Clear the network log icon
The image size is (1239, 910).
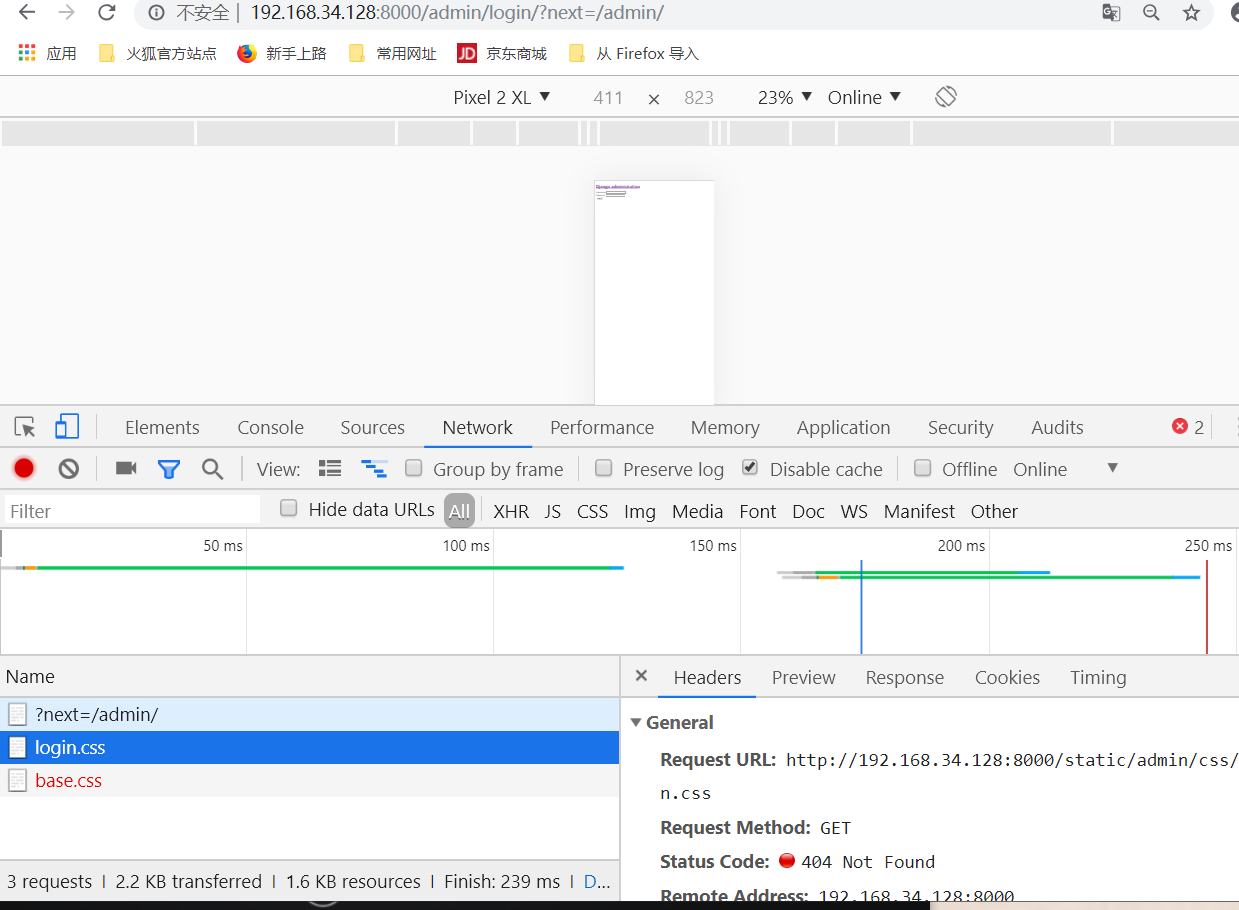click(x=68, y=468)
